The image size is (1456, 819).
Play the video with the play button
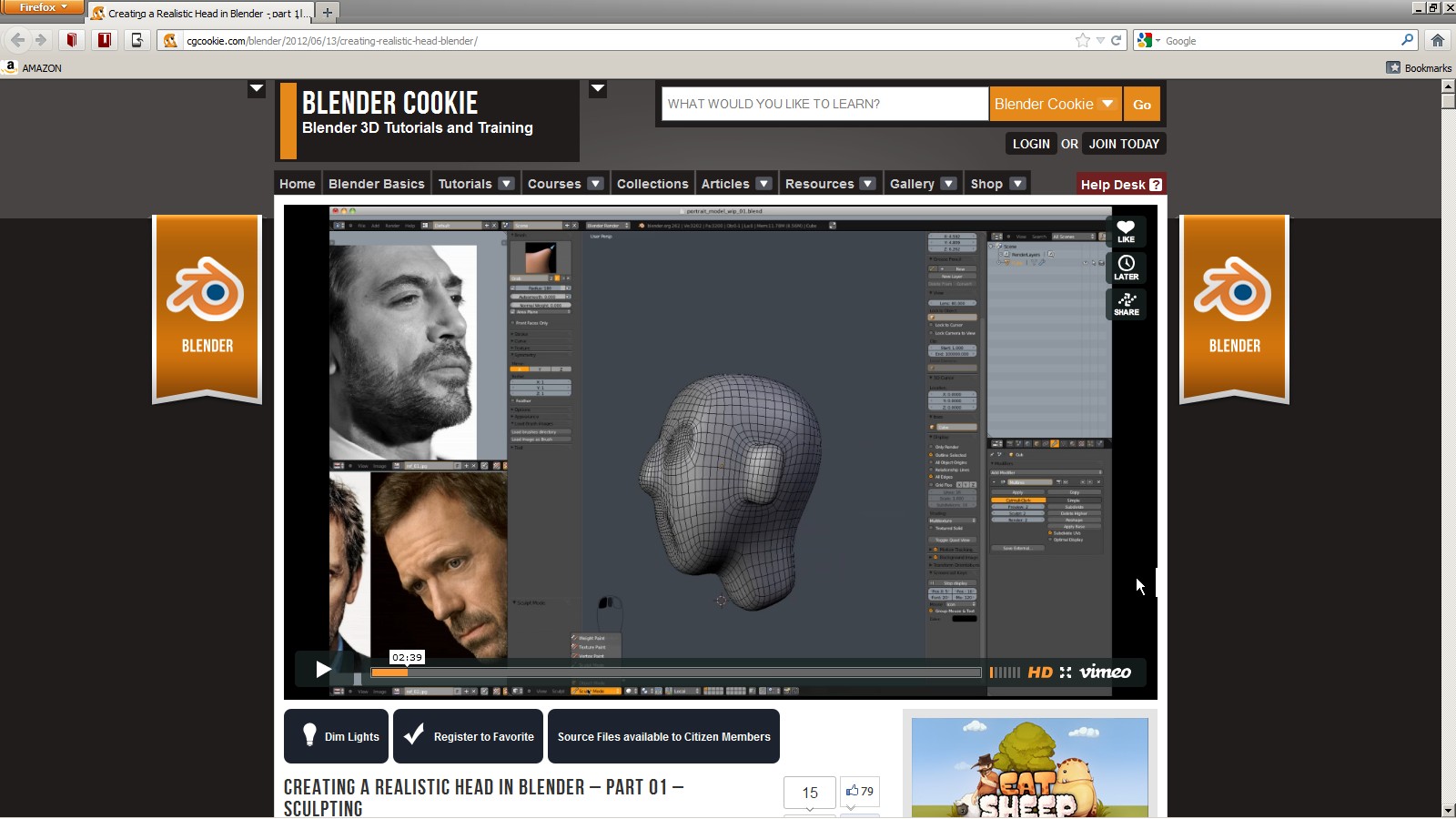coord(323,670)
